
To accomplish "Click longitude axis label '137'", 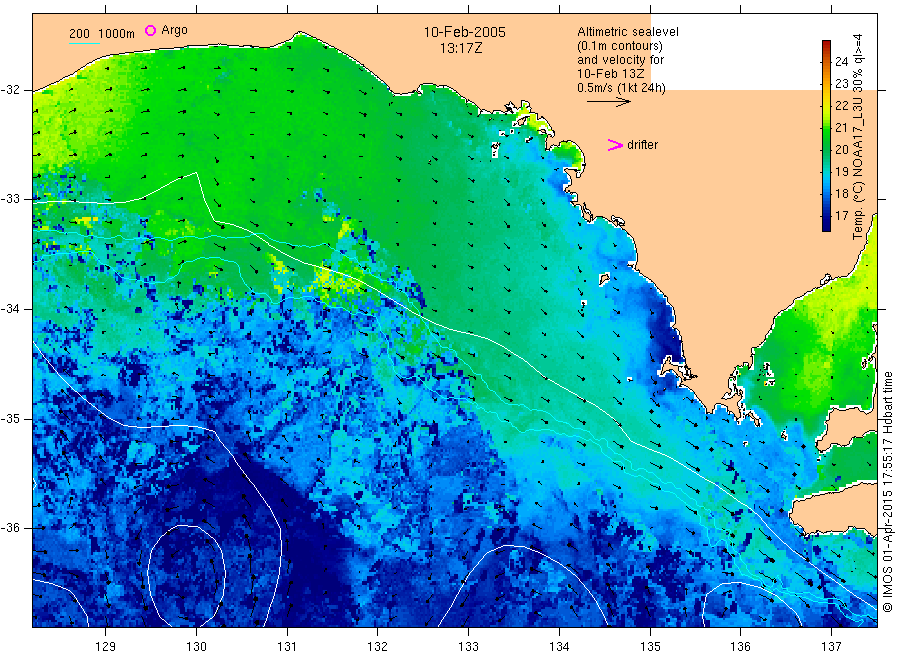I will [831, 647].
